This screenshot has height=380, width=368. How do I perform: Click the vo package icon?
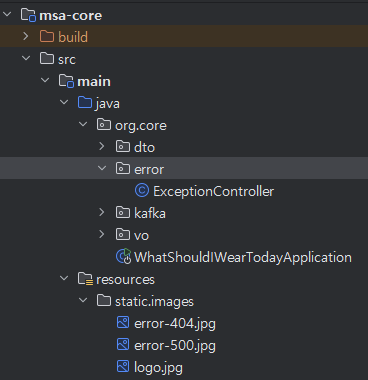123,234
